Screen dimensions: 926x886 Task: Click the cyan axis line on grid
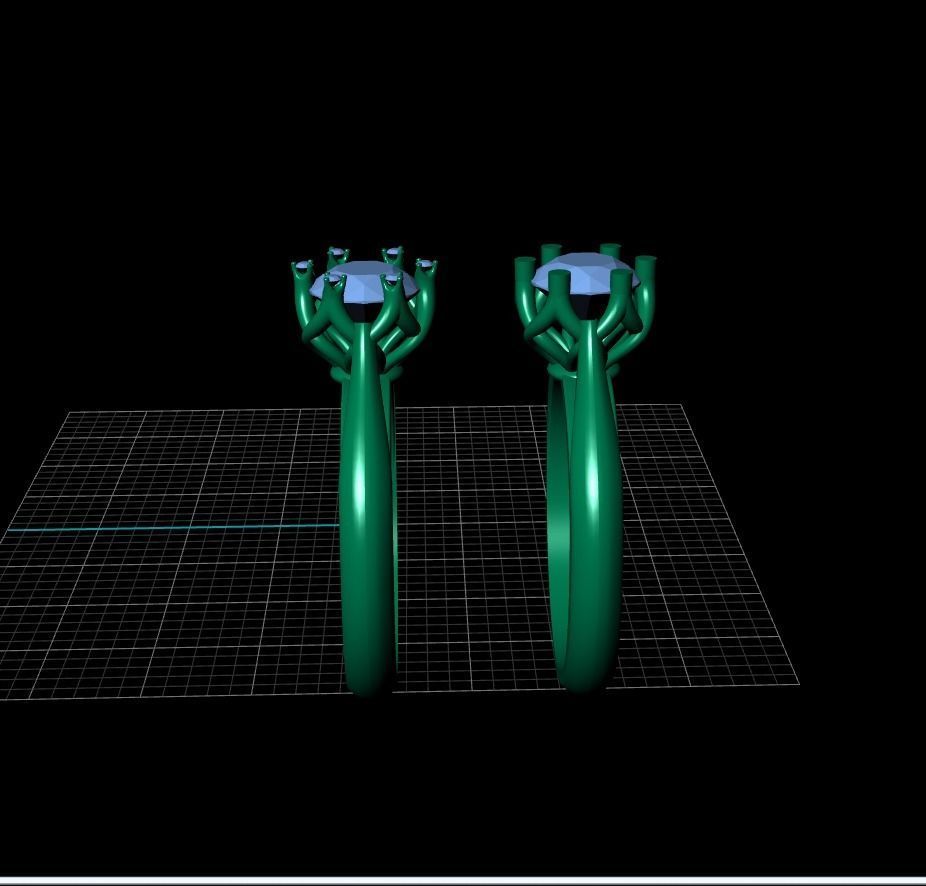[172, 527]
